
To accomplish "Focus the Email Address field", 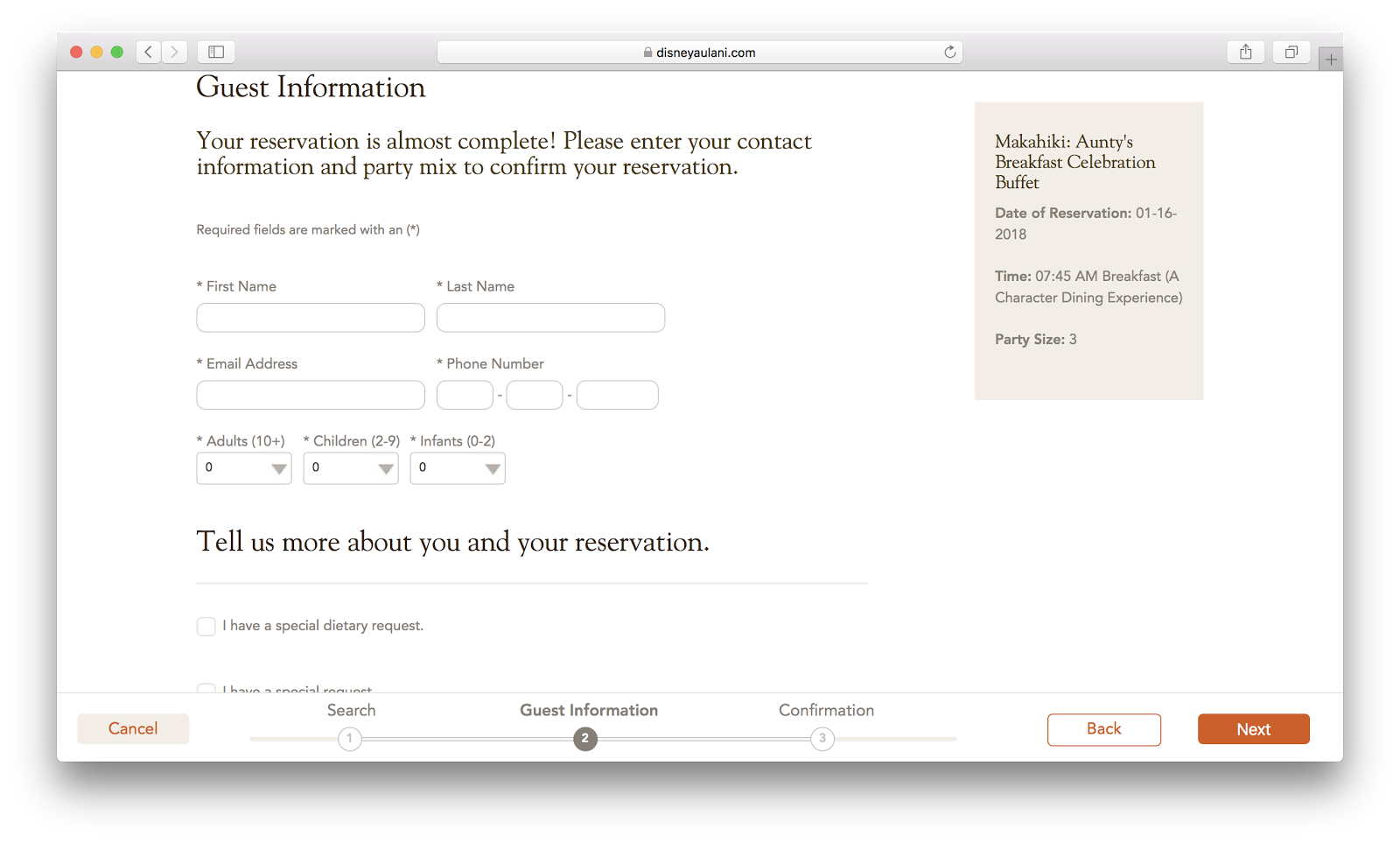I will point(311,395).
